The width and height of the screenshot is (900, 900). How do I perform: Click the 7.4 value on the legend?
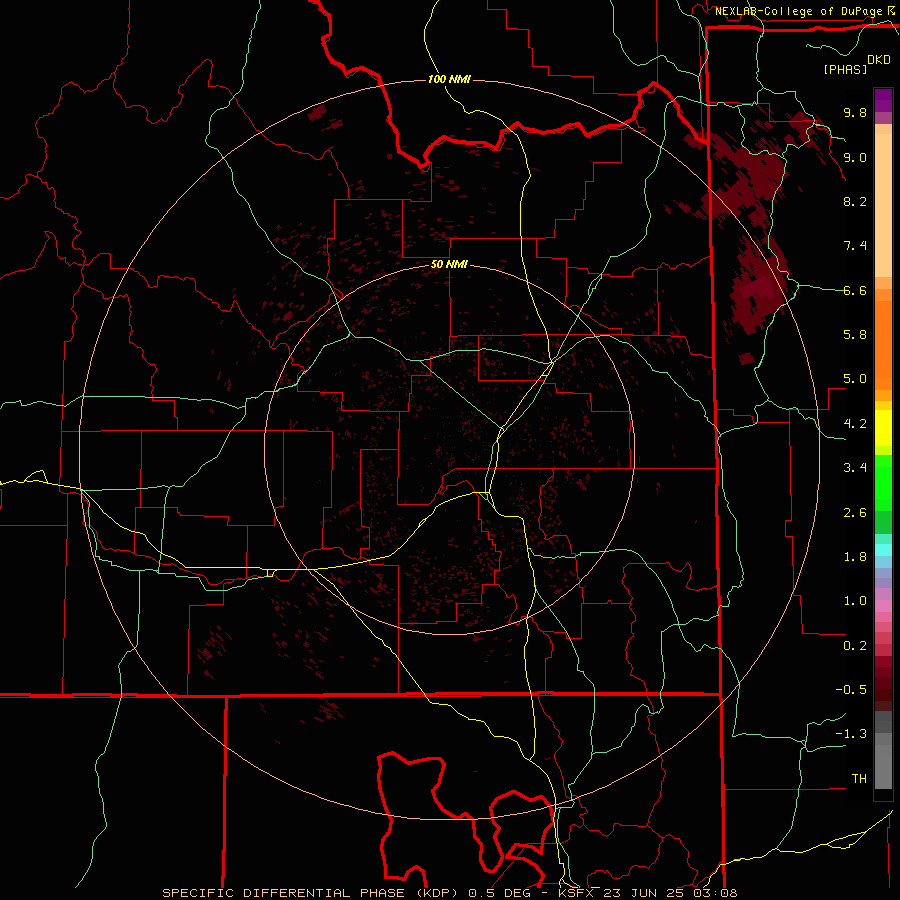point(855,246)
